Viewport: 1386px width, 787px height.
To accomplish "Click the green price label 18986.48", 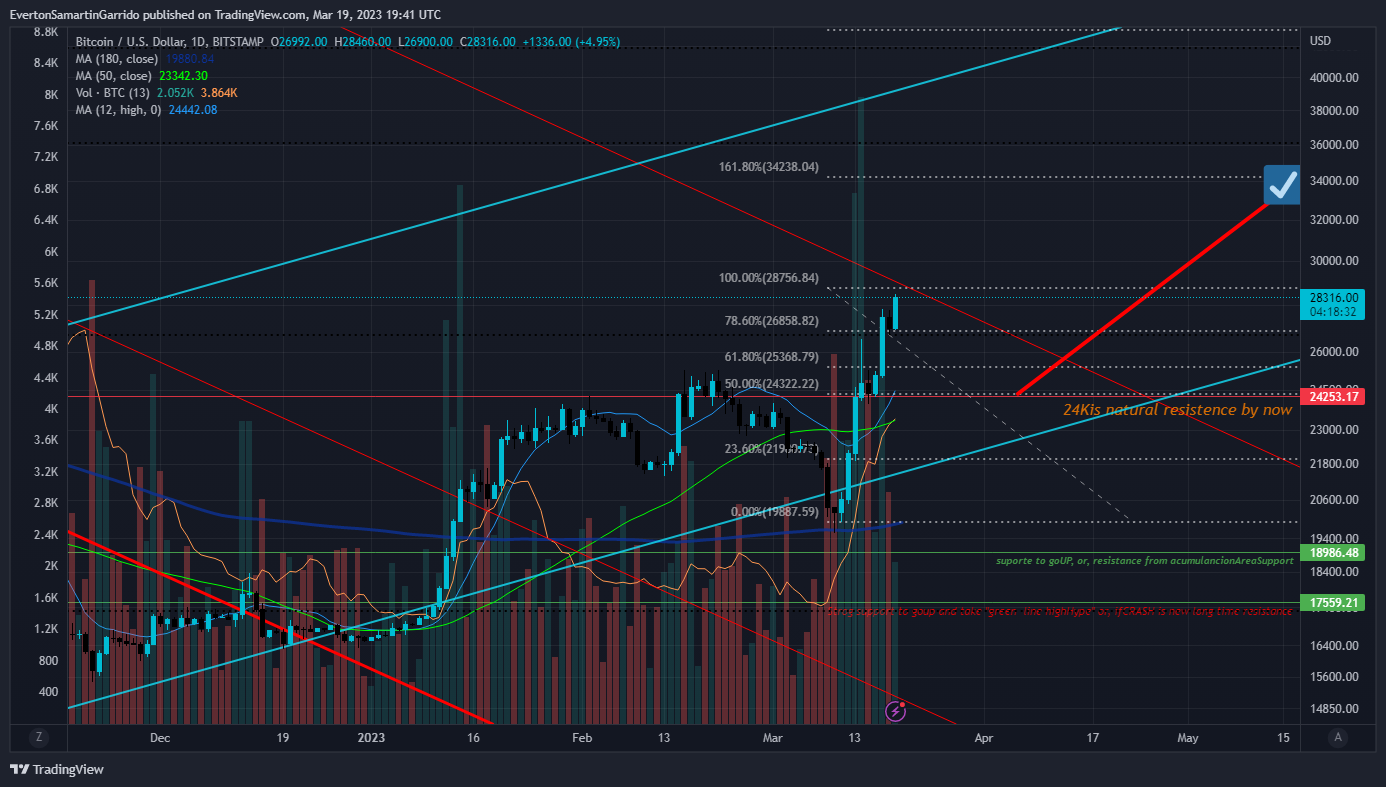I will click(1333, 553).
